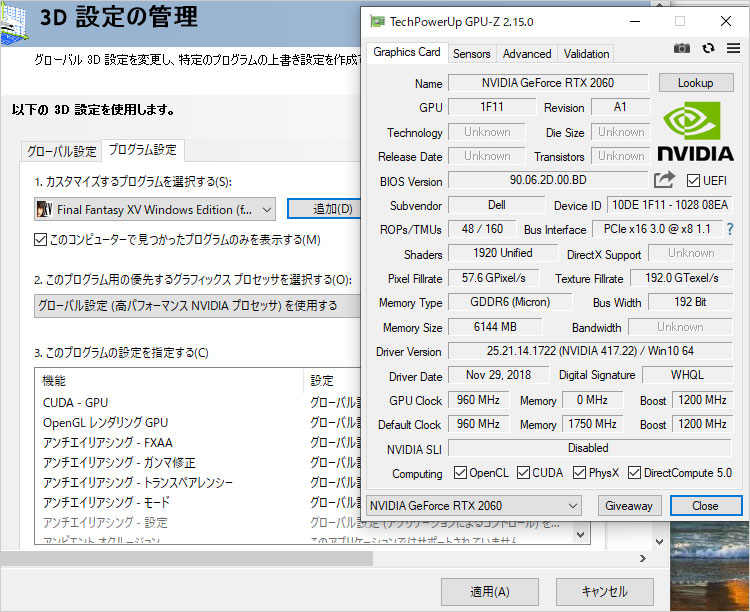Click the Memory Type GDDR6 (Micron) value
Image resolution: width=750 pixels, height=612 pixels.
click(510, 302)
